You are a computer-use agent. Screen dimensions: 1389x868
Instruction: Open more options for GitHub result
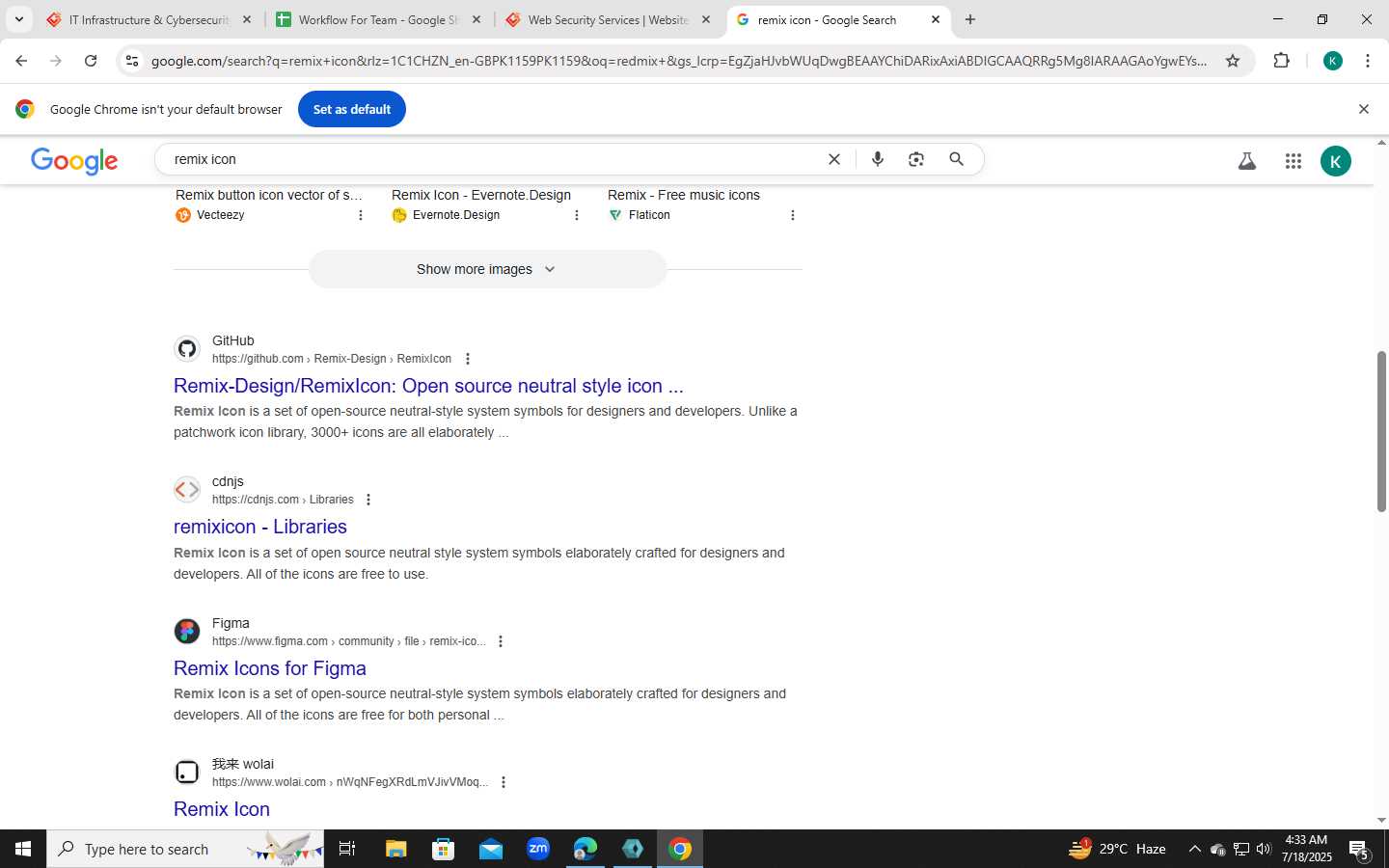click(x=468, y=359)
